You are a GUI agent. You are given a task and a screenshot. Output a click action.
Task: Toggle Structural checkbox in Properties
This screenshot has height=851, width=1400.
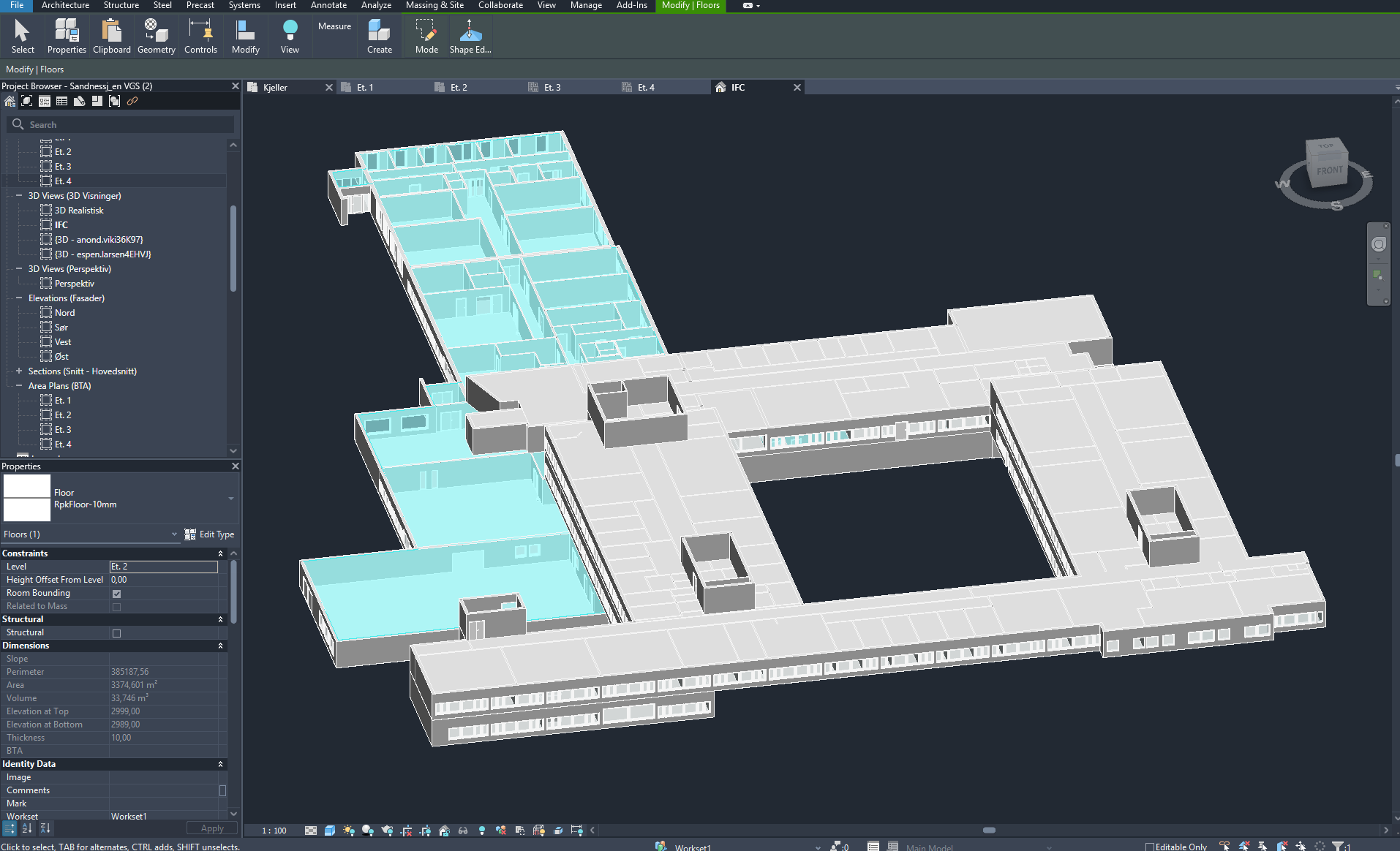tap(116, 633)
